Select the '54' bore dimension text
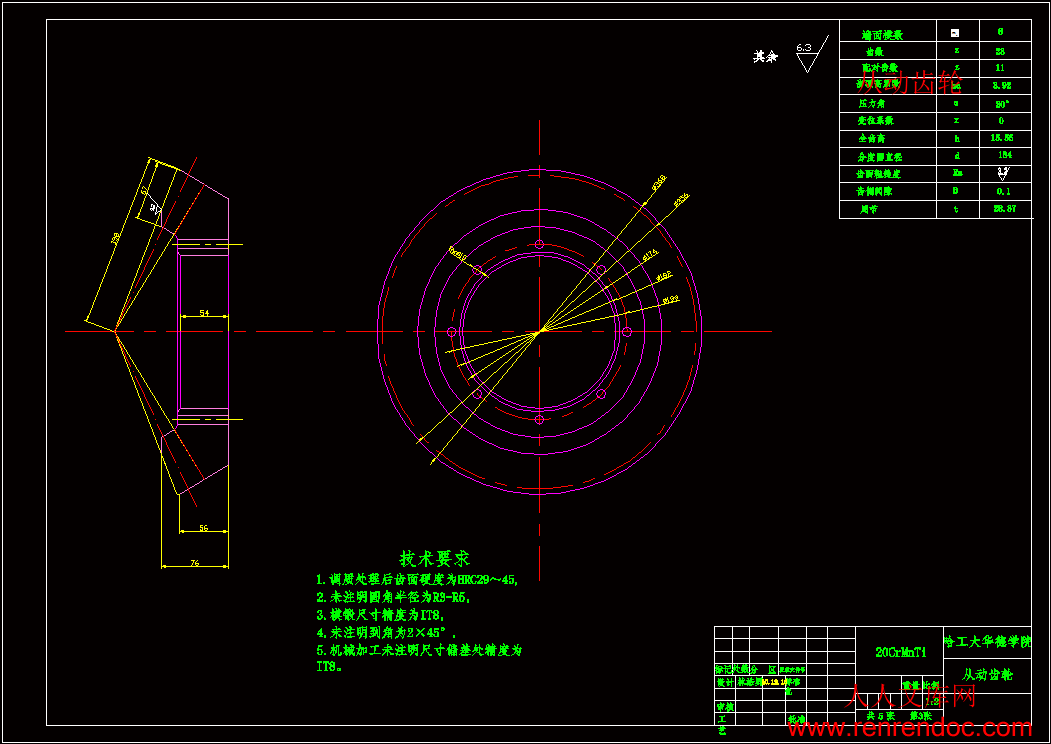Image resolution: width=1051 pixels, height=744 pixels. pos(204,313)
